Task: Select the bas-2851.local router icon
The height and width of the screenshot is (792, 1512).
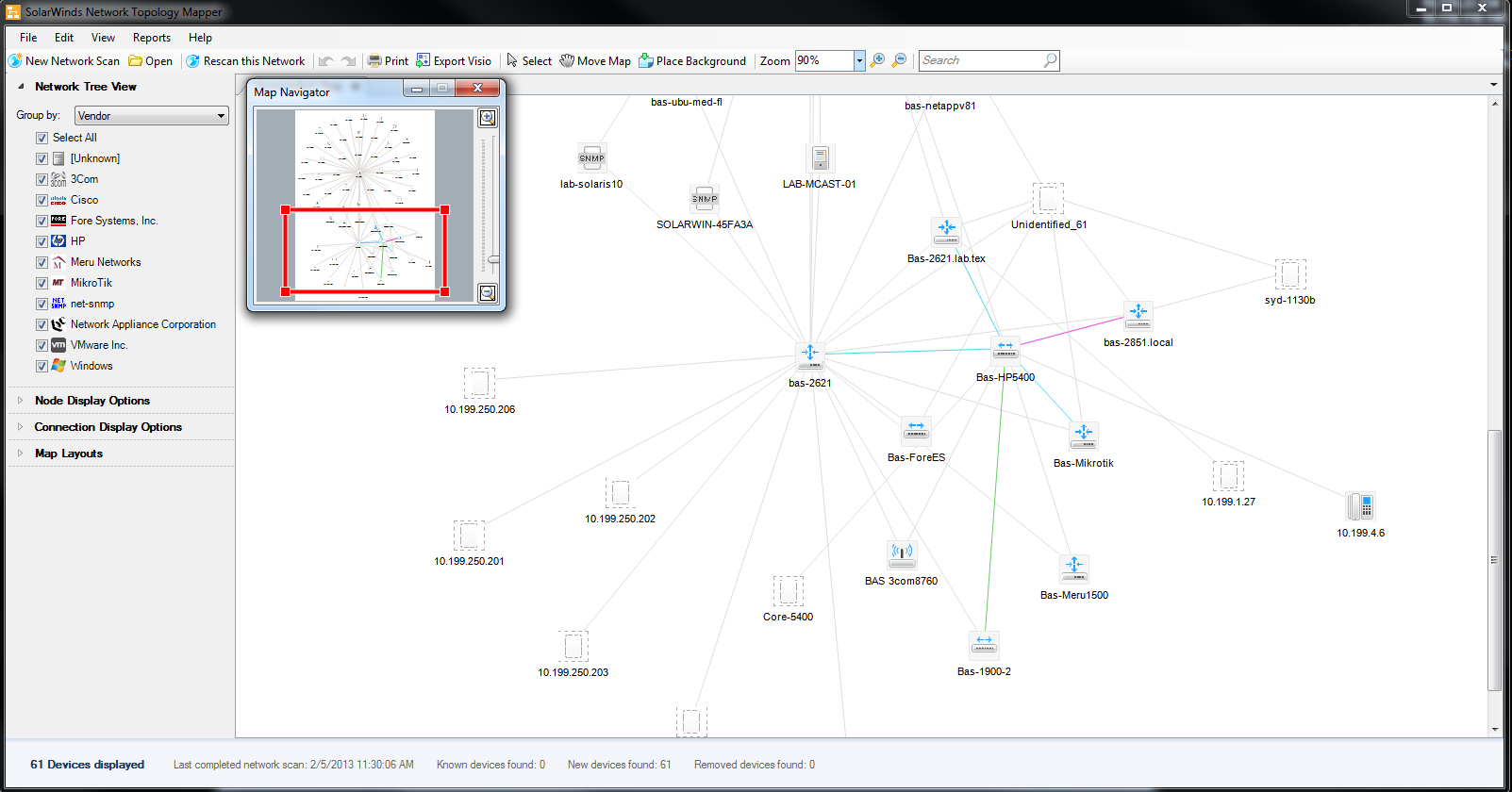Action: (x=1138, y=316)
